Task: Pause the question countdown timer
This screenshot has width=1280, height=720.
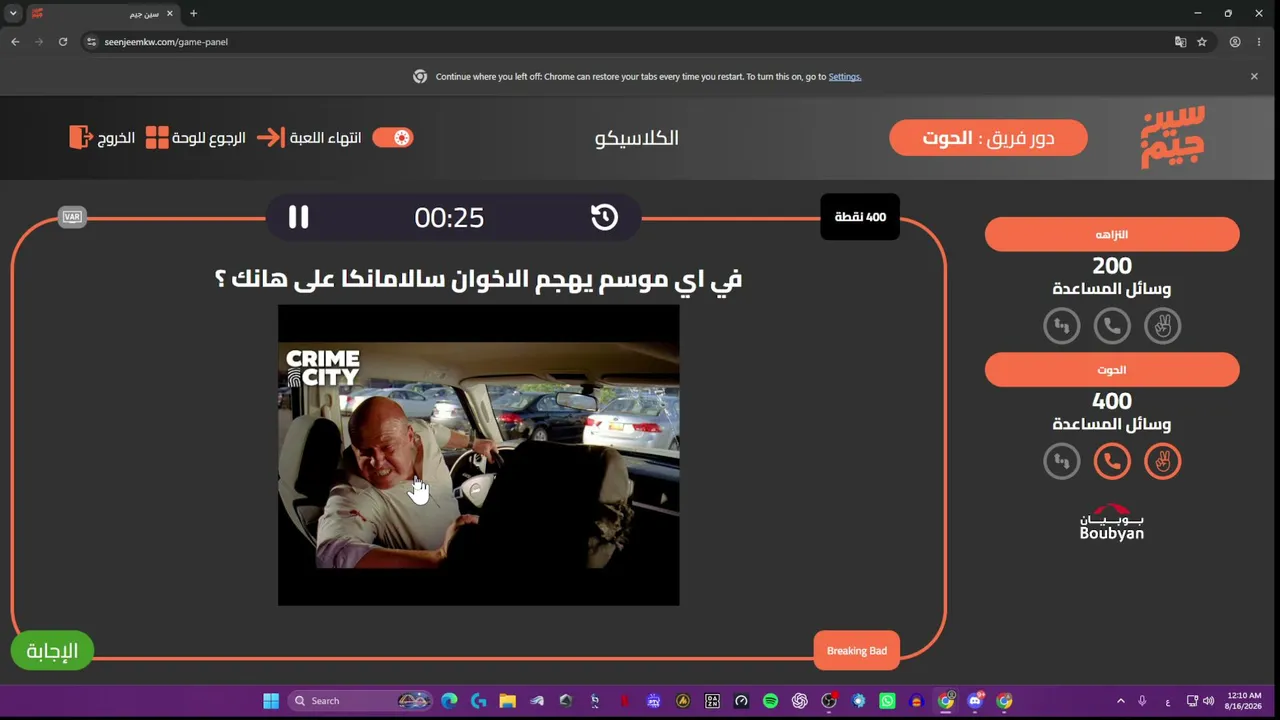Action: click(x=298, y=217)
